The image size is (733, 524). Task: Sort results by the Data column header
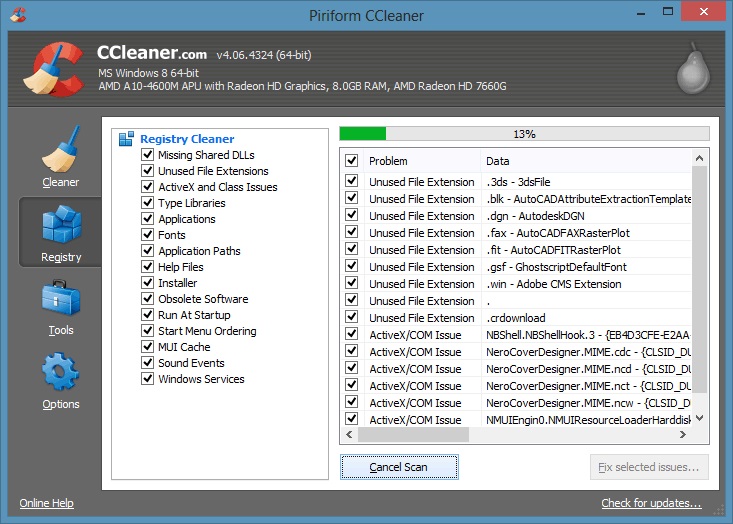(x=586, y=161)
